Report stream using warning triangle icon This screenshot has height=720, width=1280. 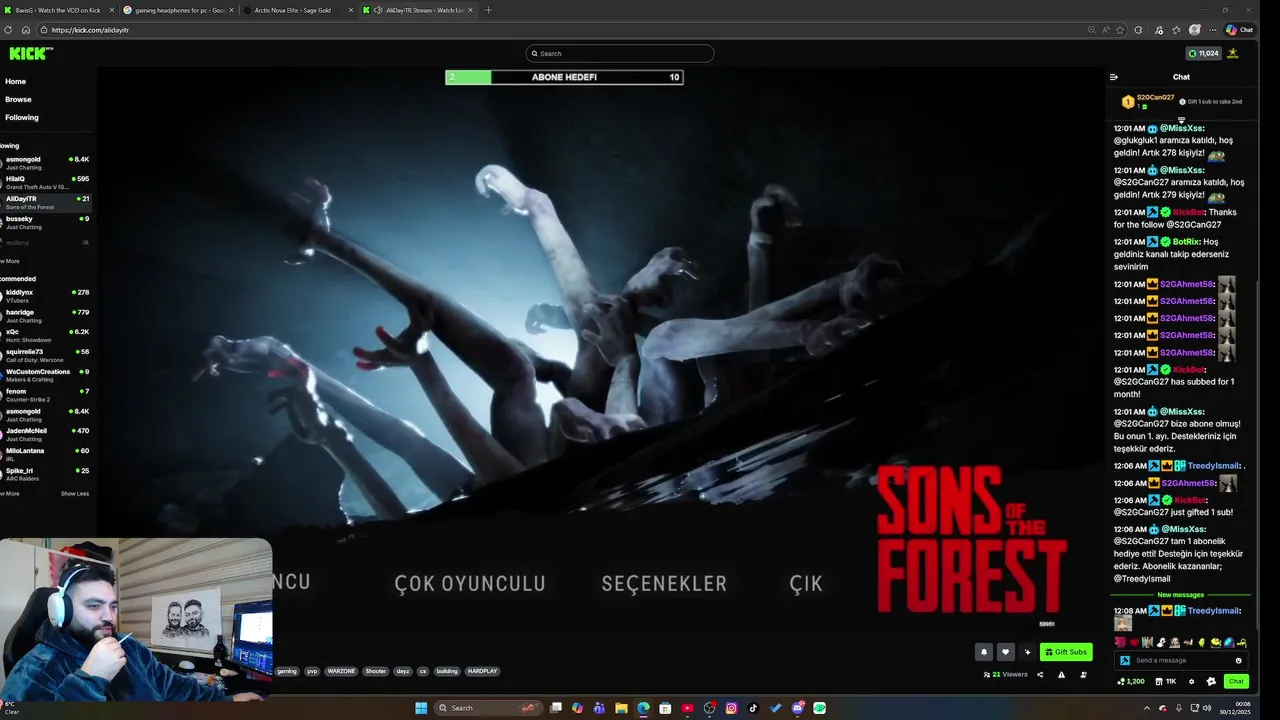click(1061, 675)
